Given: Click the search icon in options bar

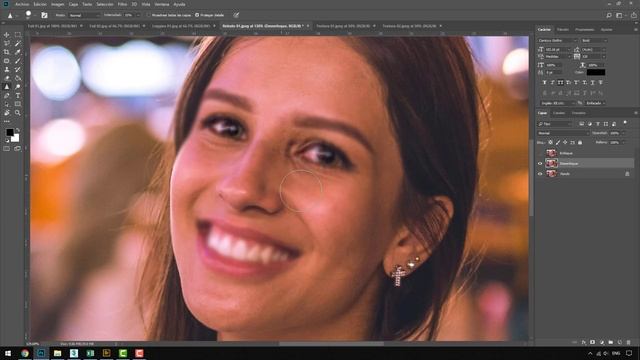Looking at the screenshot, I should (609, 15).
